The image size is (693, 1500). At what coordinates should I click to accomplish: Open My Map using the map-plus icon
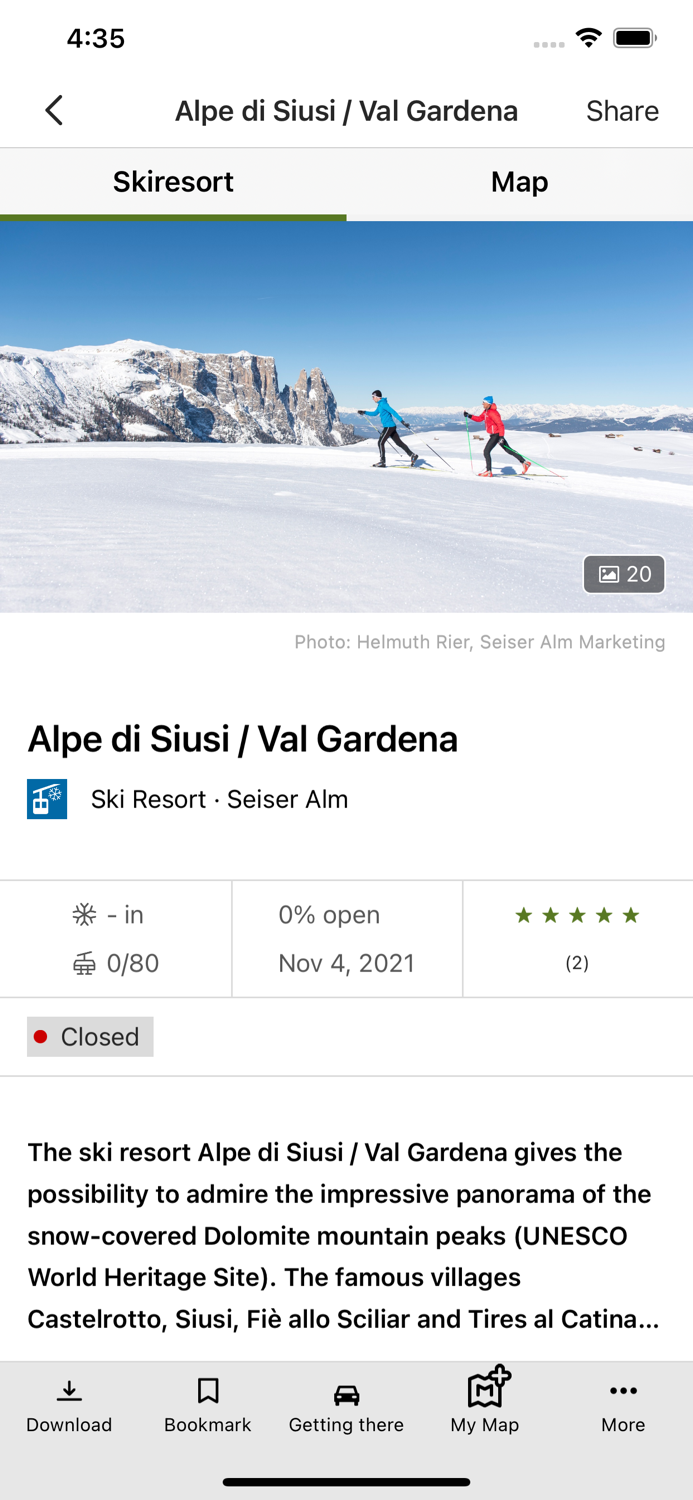point(484,1390)
